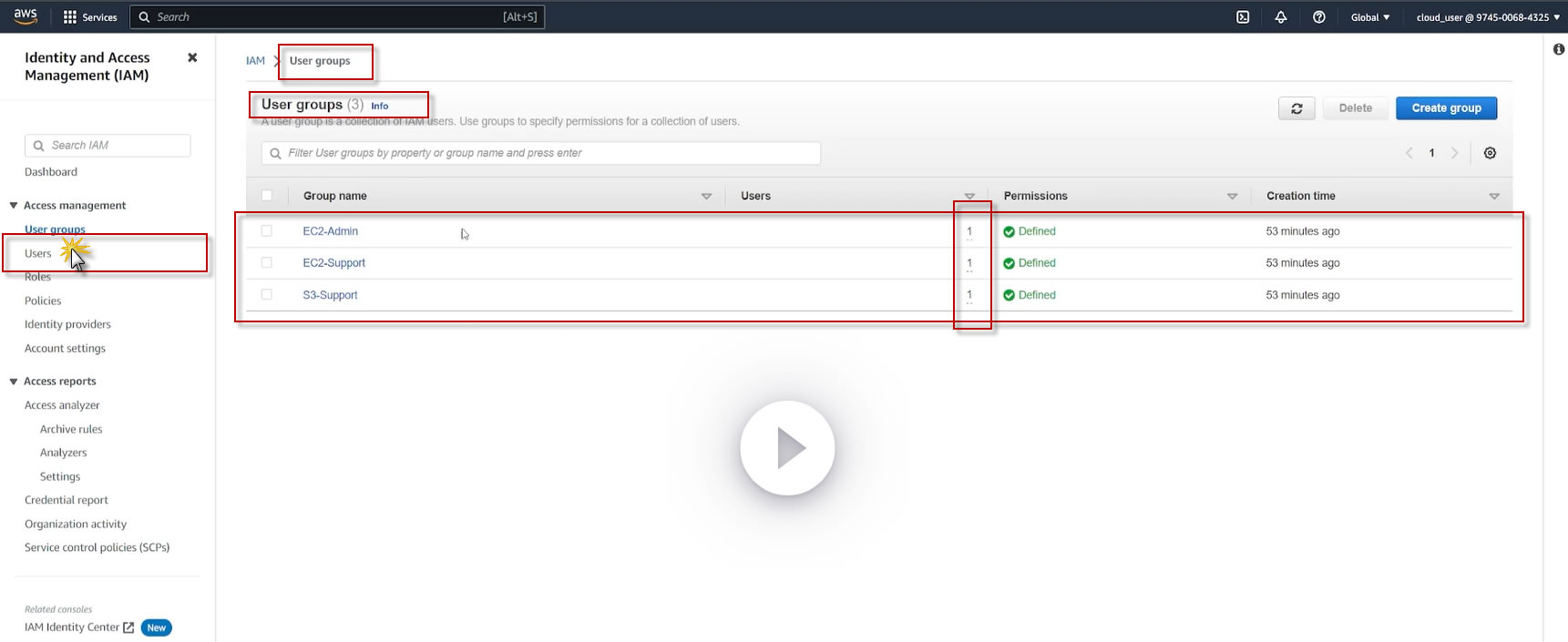Click EC2-Admin creation time value
Screen dimensions: 1568x642
(1303, 231)
